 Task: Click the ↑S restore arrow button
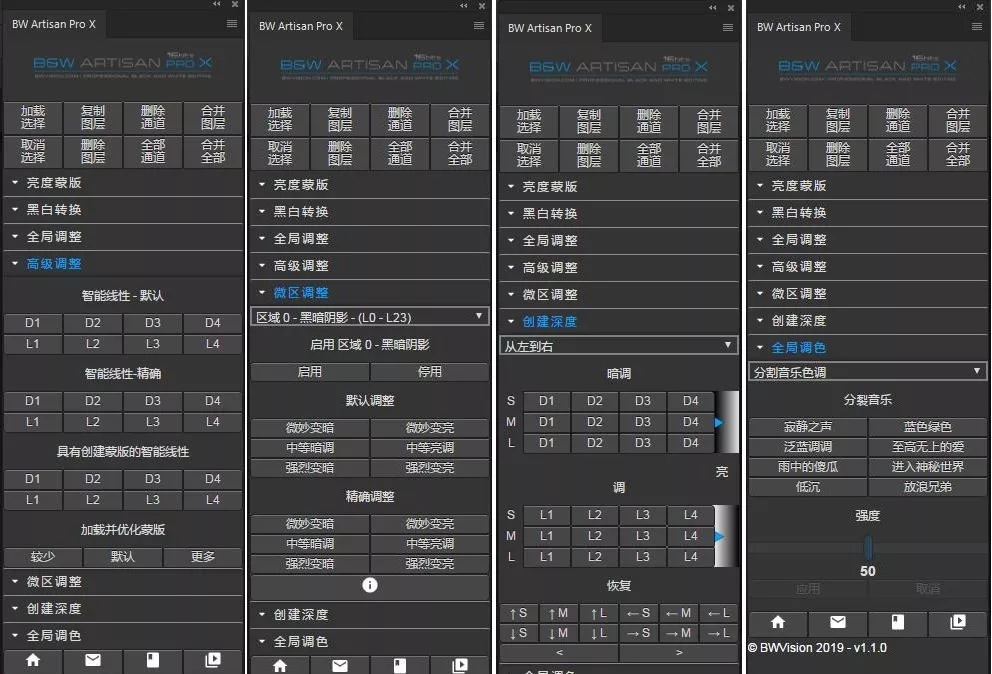(x=518, y=613)
